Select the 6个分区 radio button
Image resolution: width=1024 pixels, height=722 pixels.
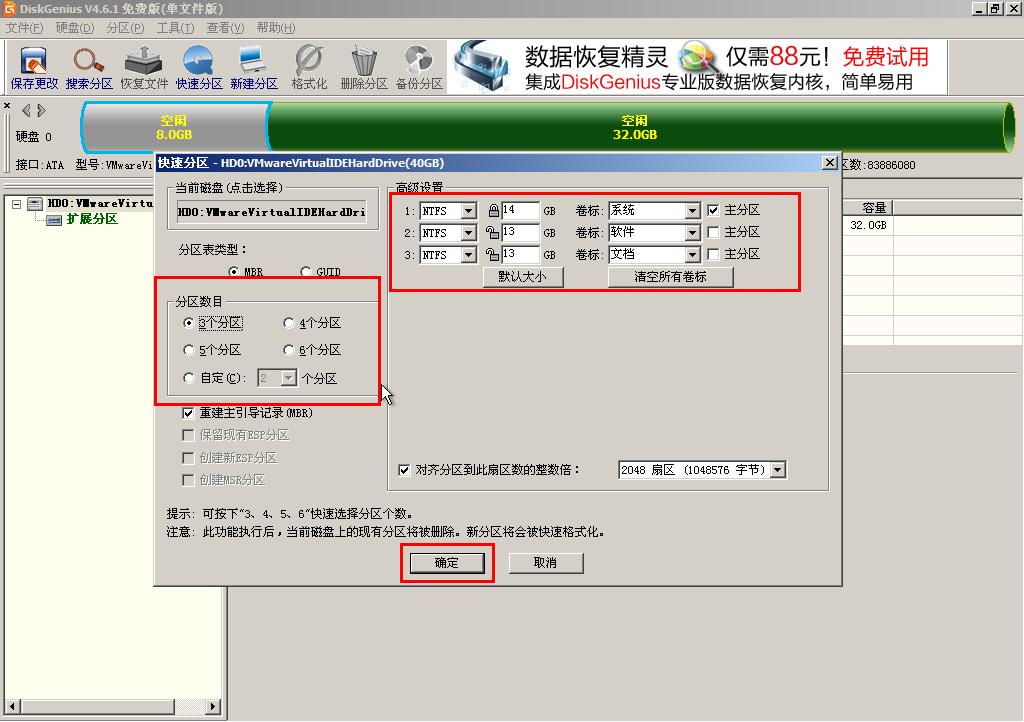click(x=289, y=350)
